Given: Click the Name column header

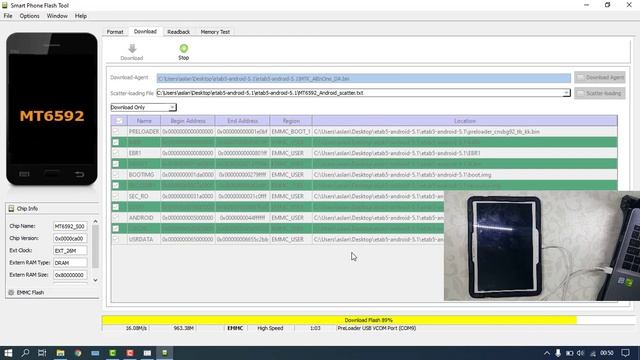Looking at the screenshot, I should coord(144,121).
